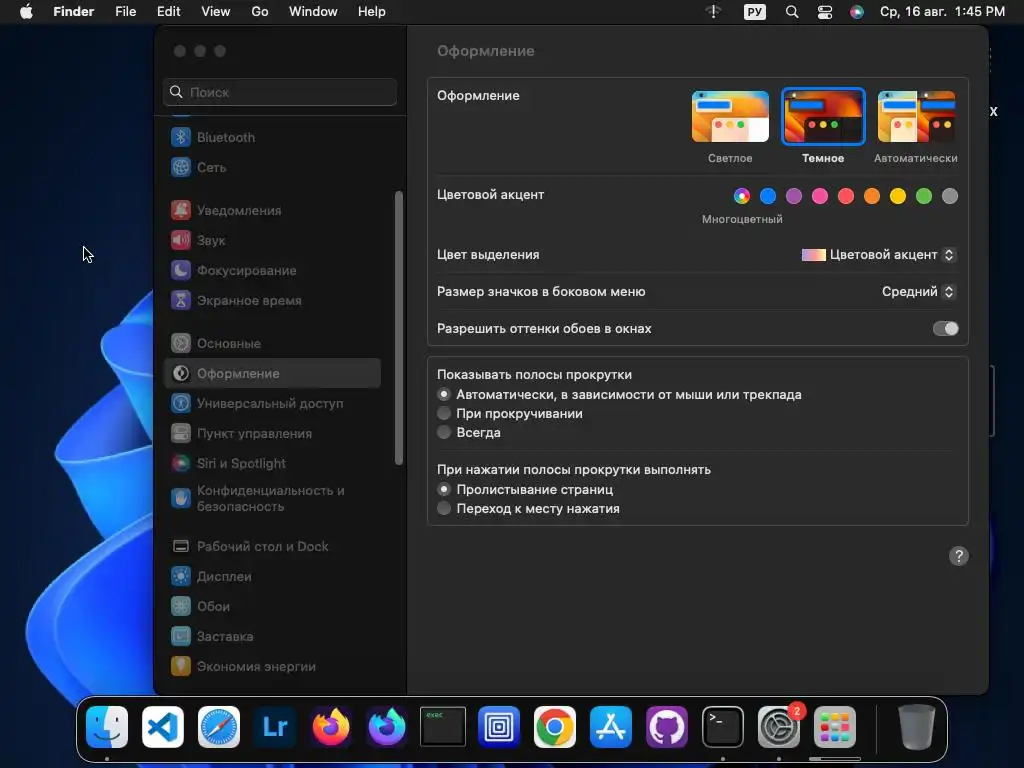This screenshot has height=768, width=1024.
Task: Choose Темное appearance thumbnail
Action: [823, 116]
